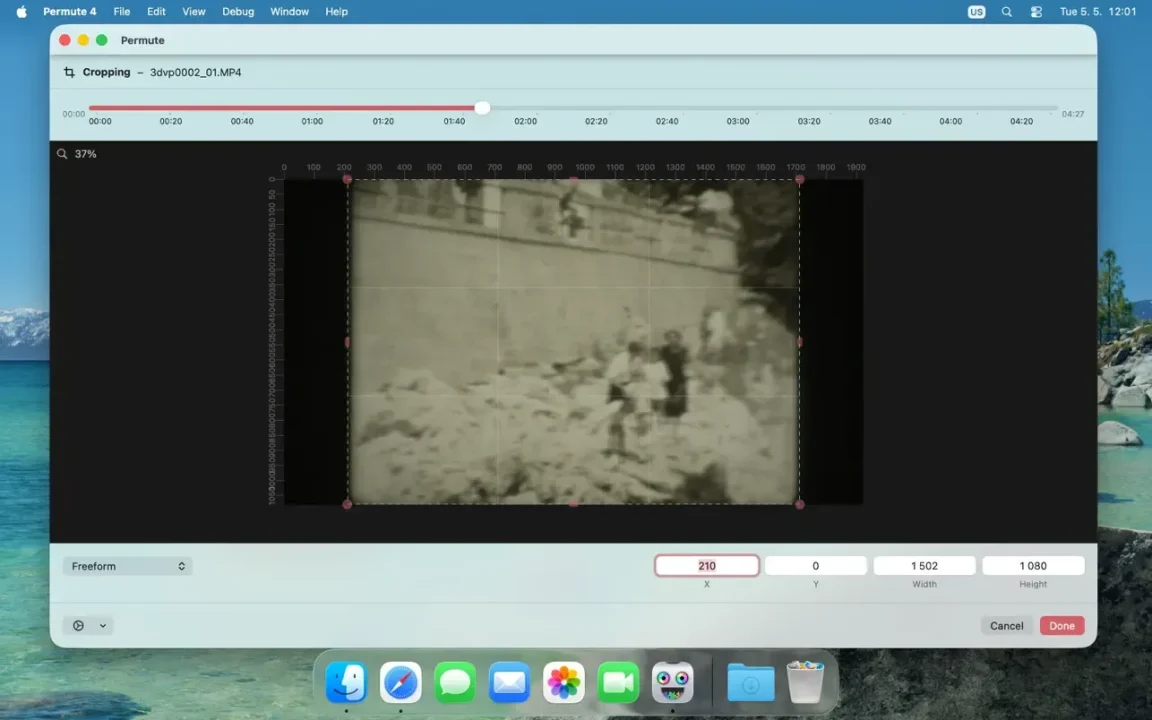Screen dimensions: 1152x720
Task: Click the top-edge middle crop handle
Action: tap(574, 179)
